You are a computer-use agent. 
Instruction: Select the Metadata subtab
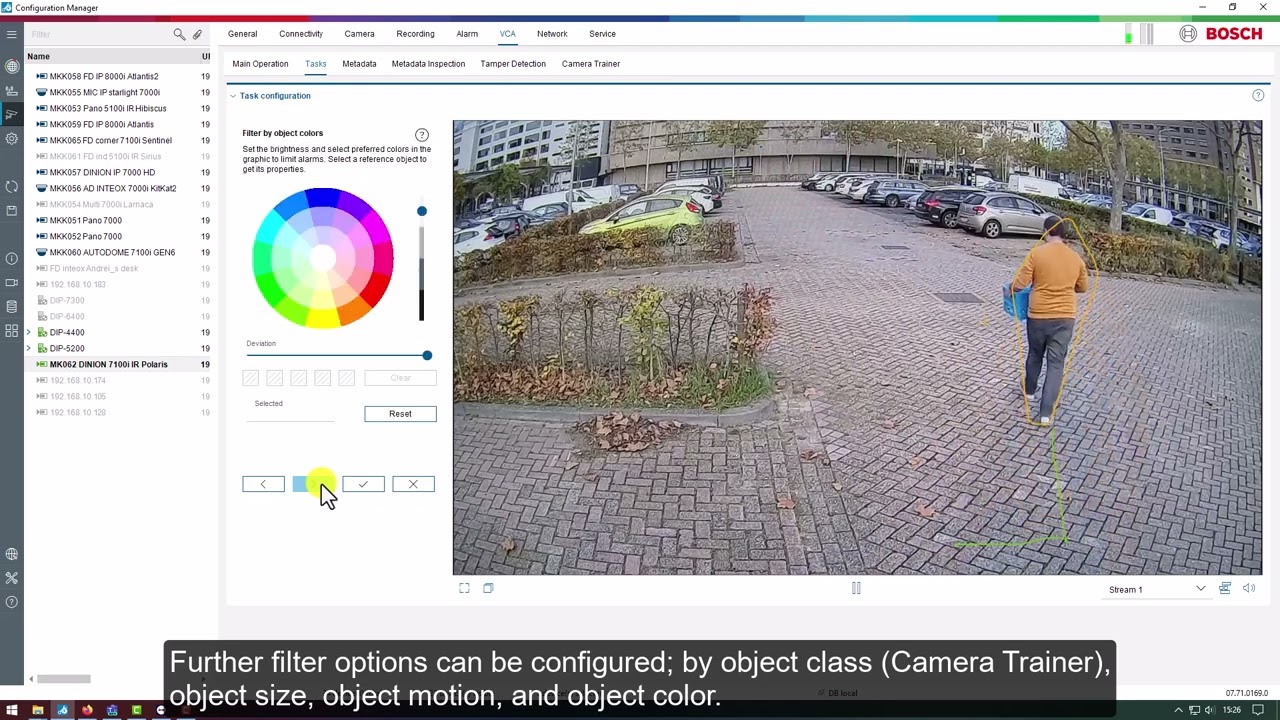pos(359,64)
